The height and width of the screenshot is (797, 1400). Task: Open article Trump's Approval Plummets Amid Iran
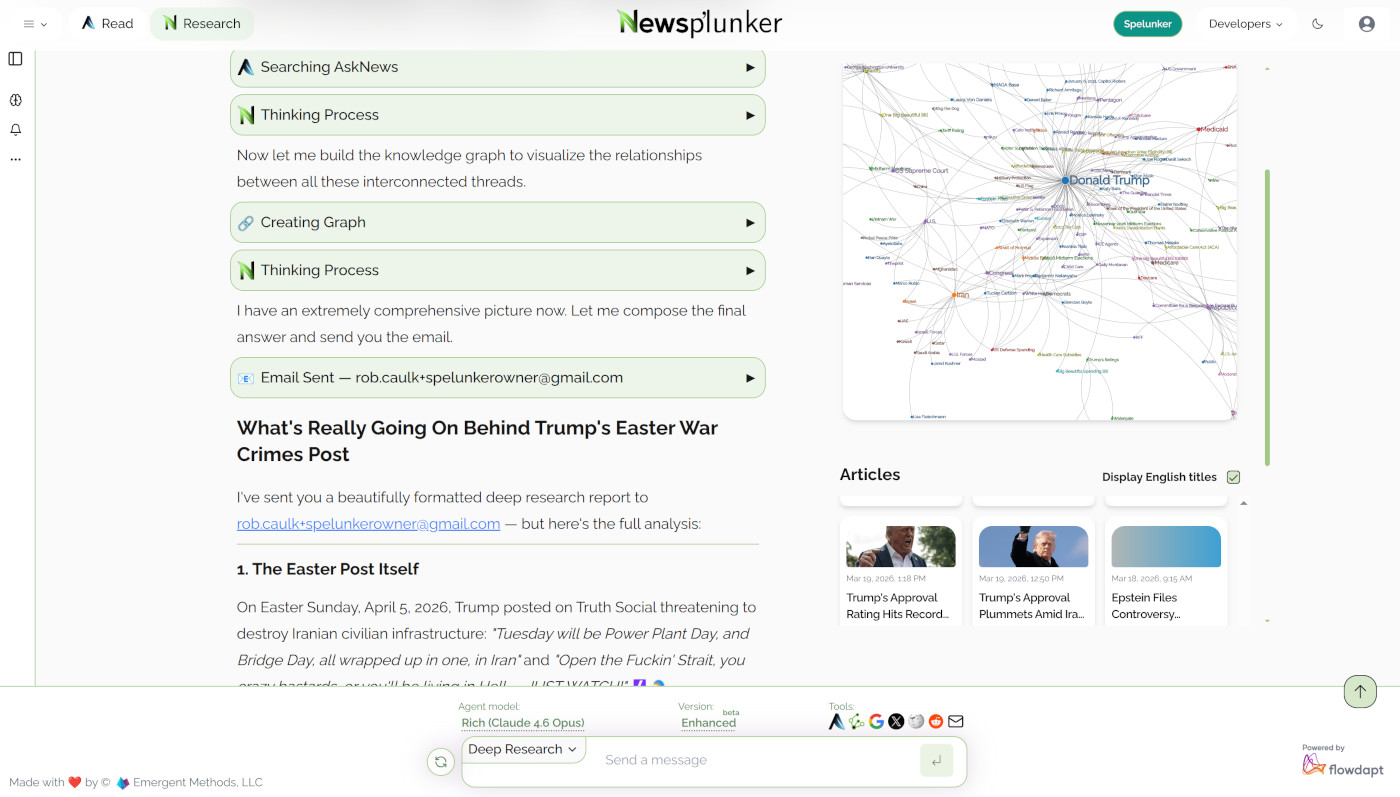click(x=1033, y=575)
